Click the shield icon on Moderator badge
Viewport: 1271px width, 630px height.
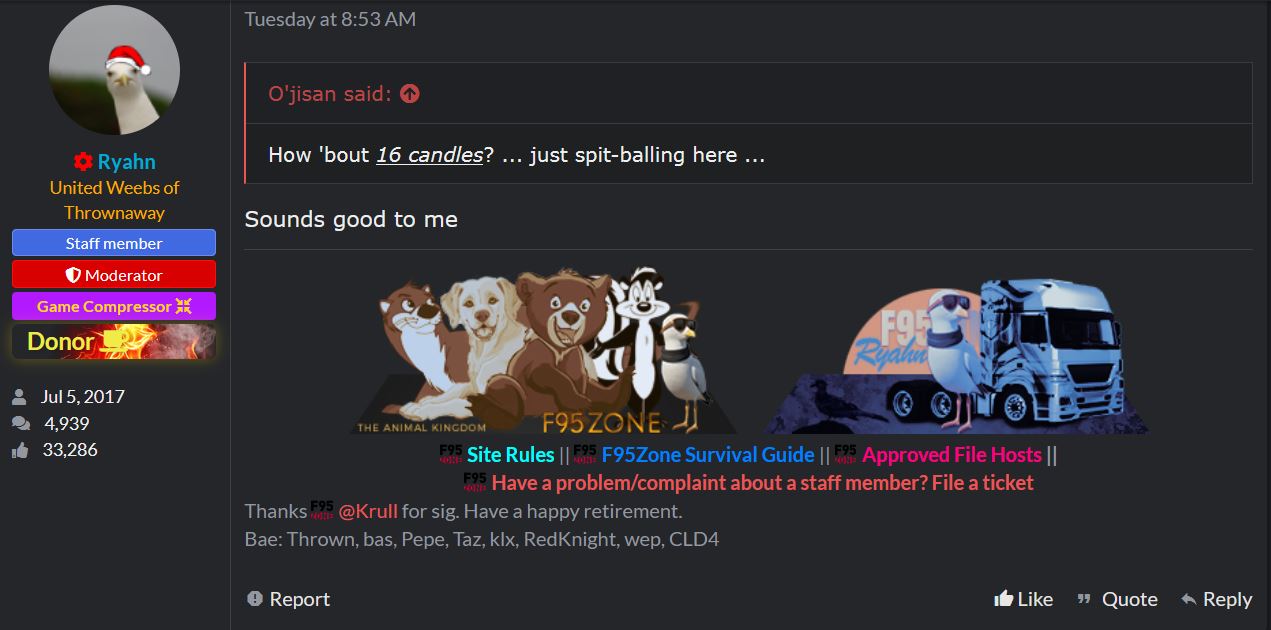pyautogui.click(x=73, y=275)
